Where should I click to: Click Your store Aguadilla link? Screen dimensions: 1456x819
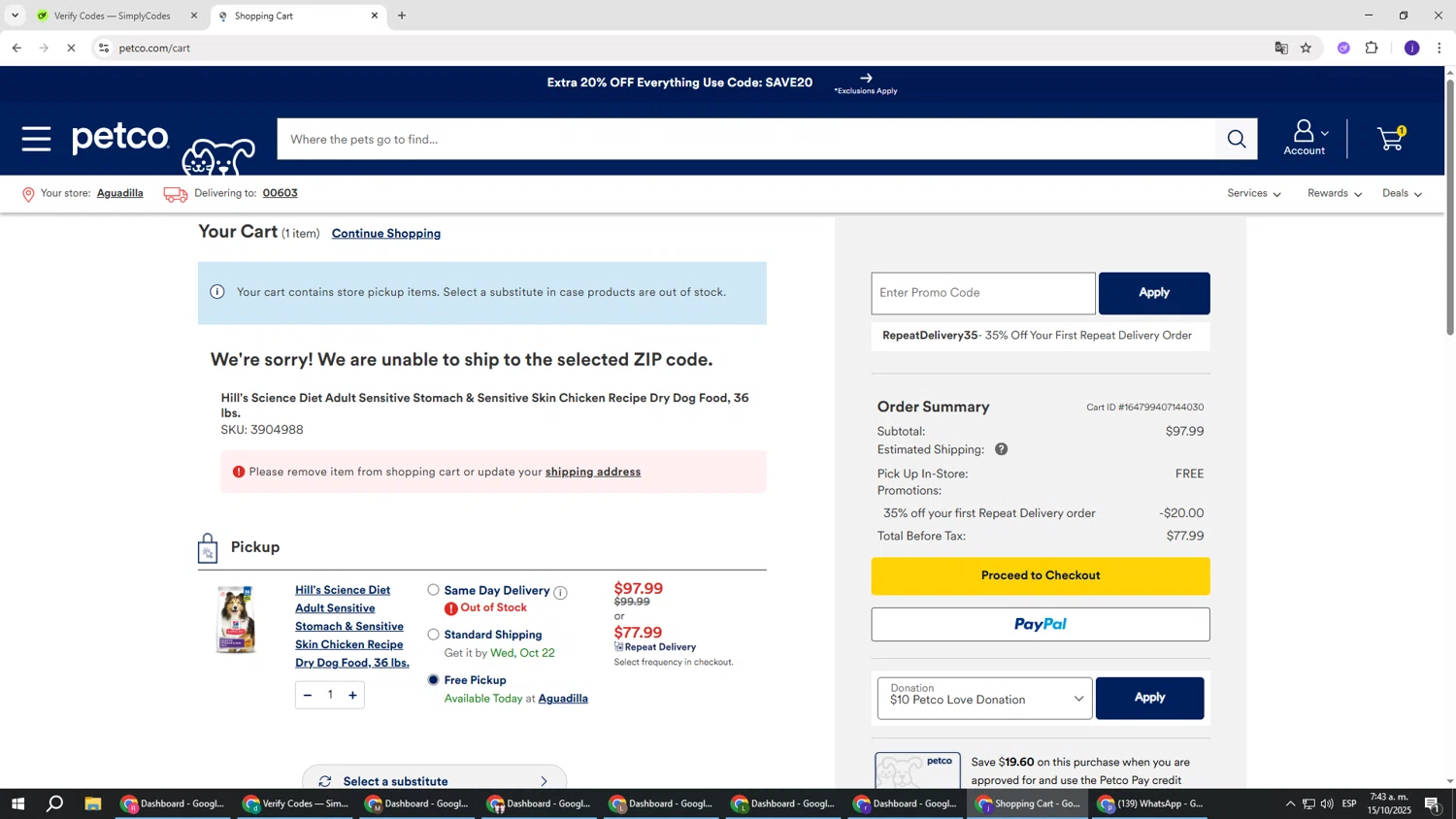[x=120, y=193]
